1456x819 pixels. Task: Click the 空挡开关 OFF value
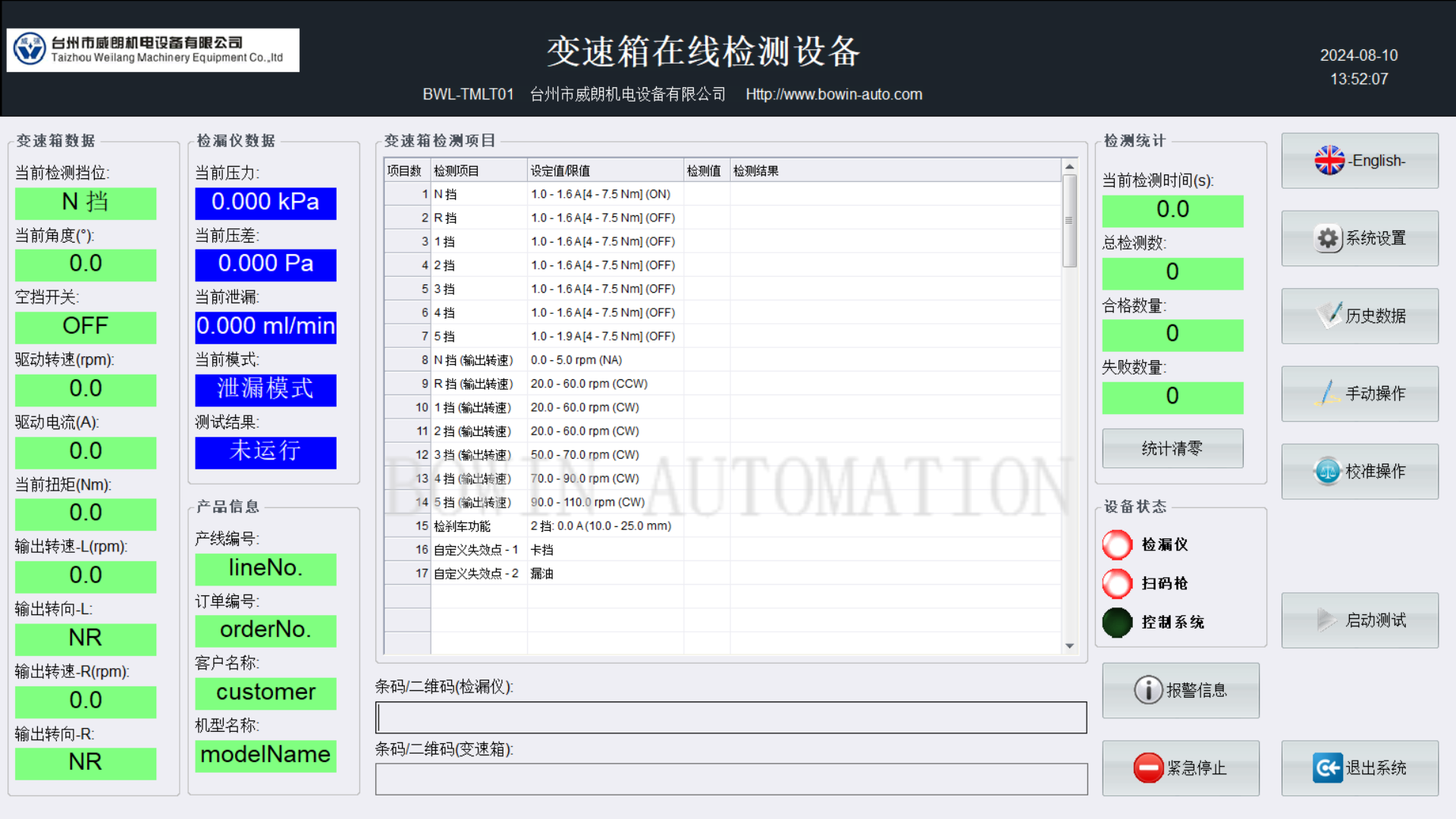[x=86, y=327]
